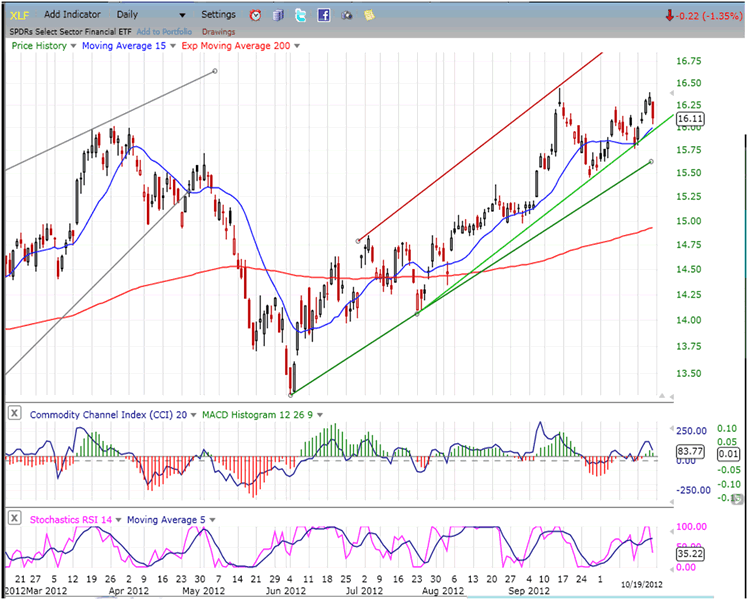
Task: Click the camera snapshot icon
Action: coord(346,16)
